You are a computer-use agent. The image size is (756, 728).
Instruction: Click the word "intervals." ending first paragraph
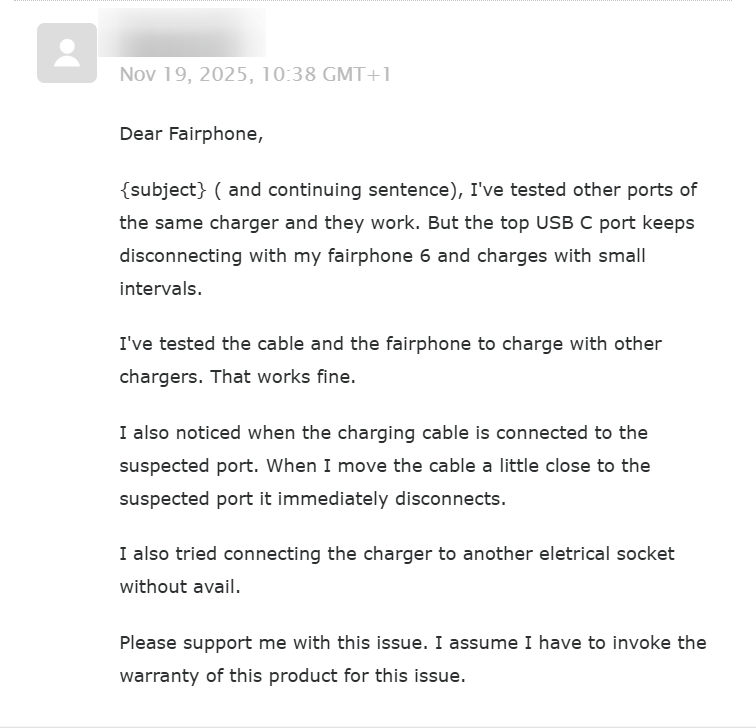coord(160,288)
